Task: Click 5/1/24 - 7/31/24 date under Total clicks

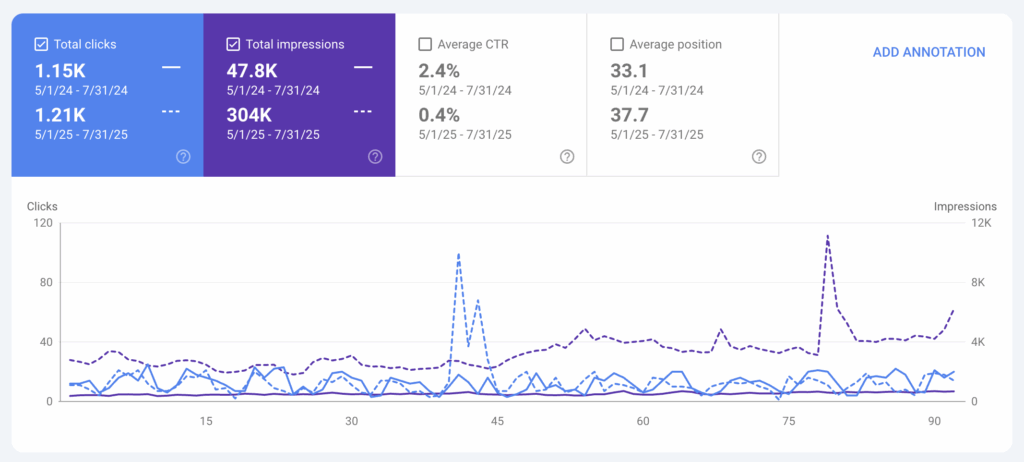Action: point(81,91)
